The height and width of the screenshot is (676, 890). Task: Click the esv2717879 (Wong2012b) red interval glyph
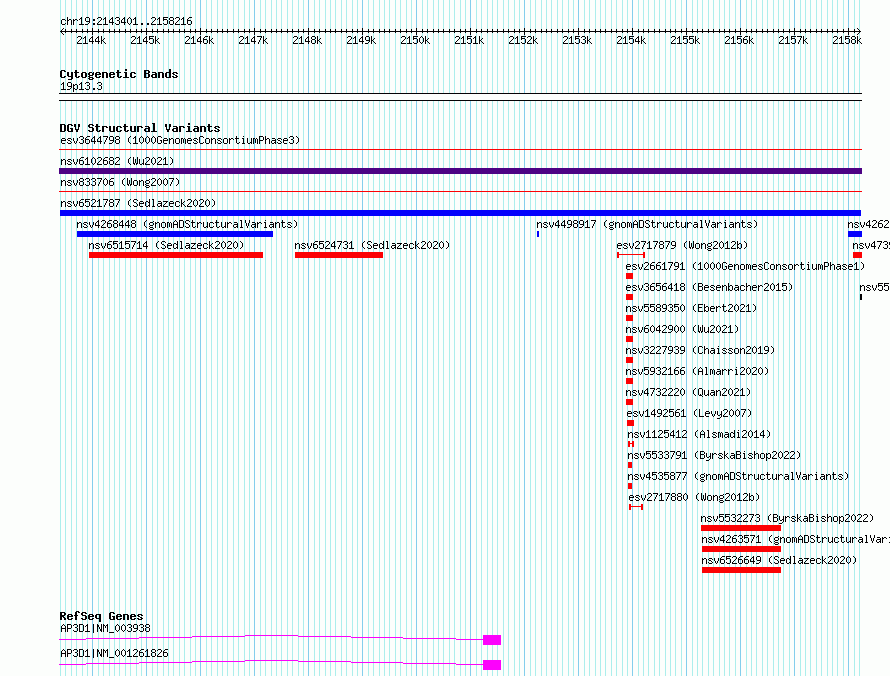click(x=631, y=255)
